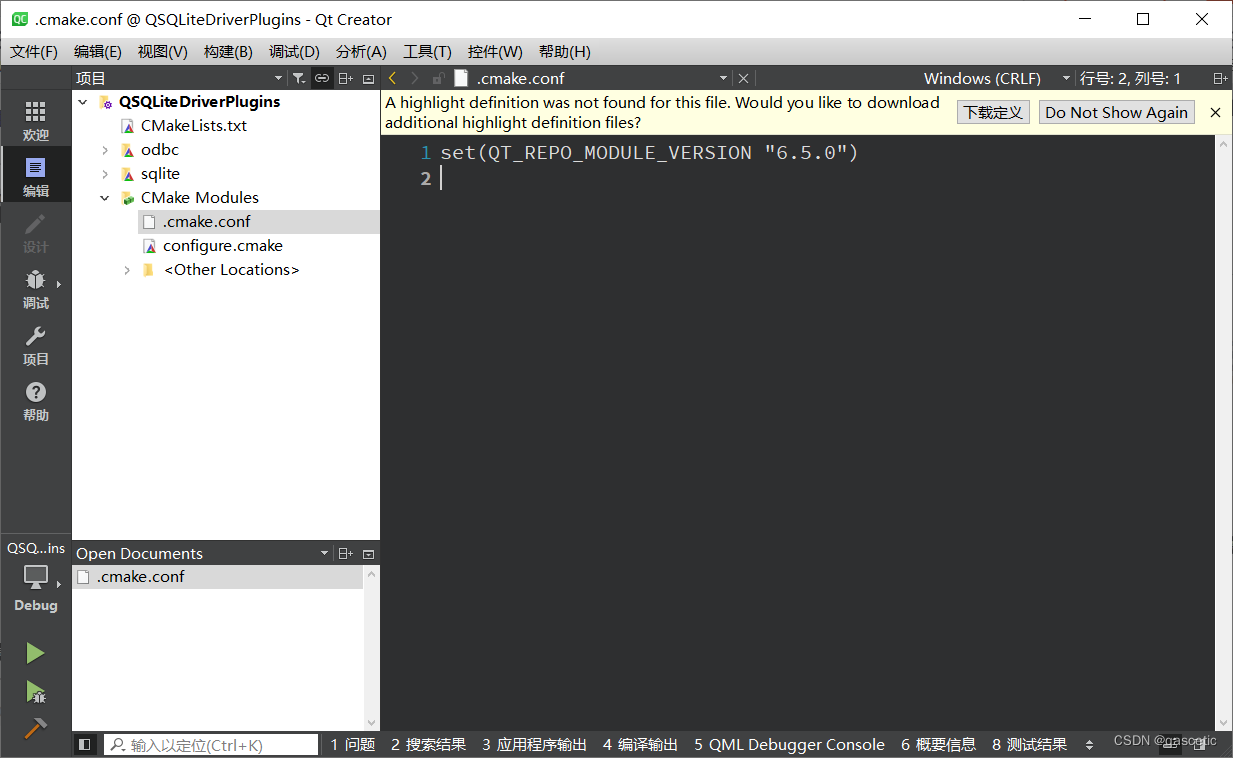
Task: Open the filter tree funnel icon
Action: coord(298,78)
